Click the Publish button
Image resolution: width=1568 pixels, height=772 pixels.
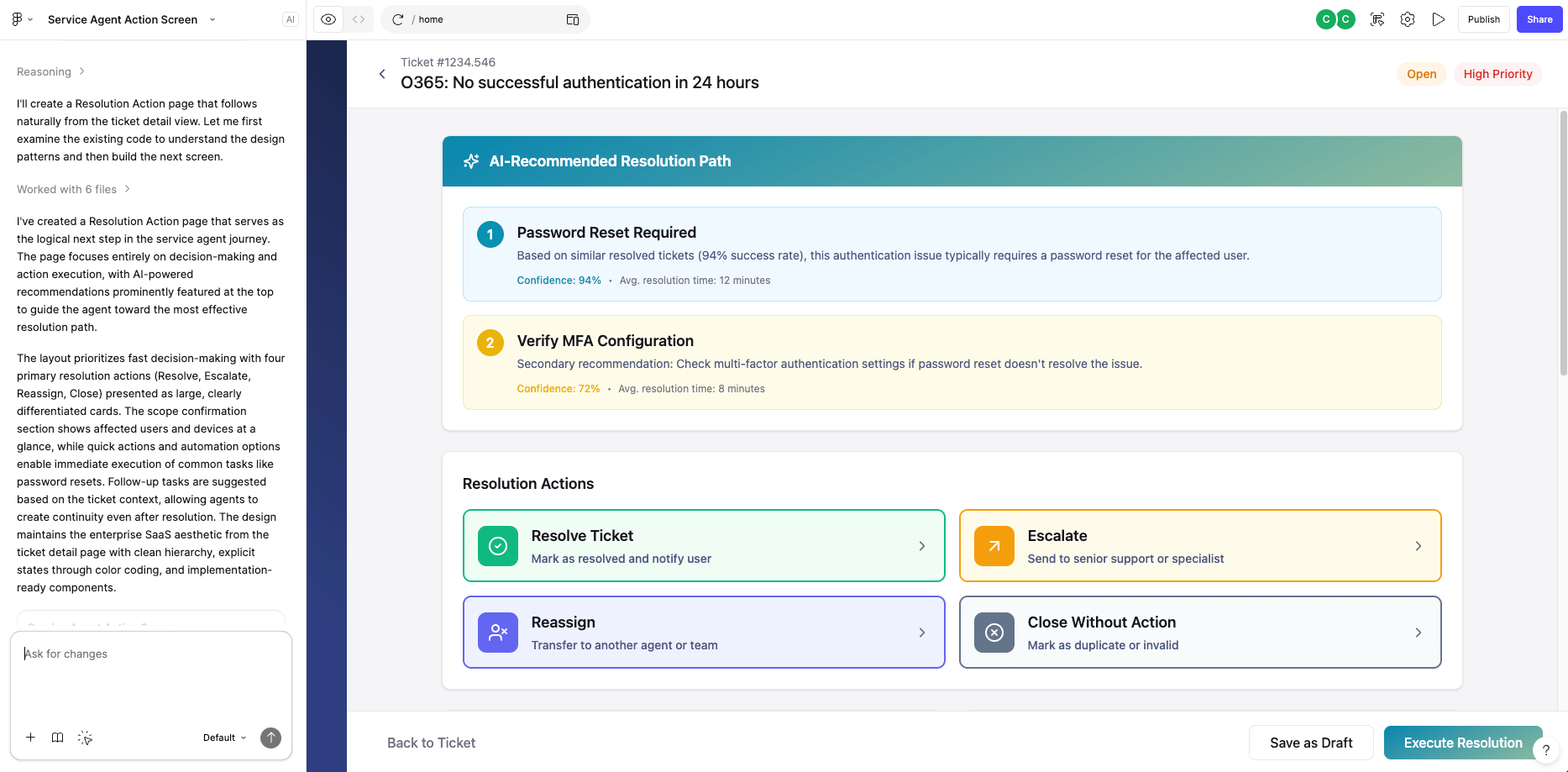point(1483,18)
